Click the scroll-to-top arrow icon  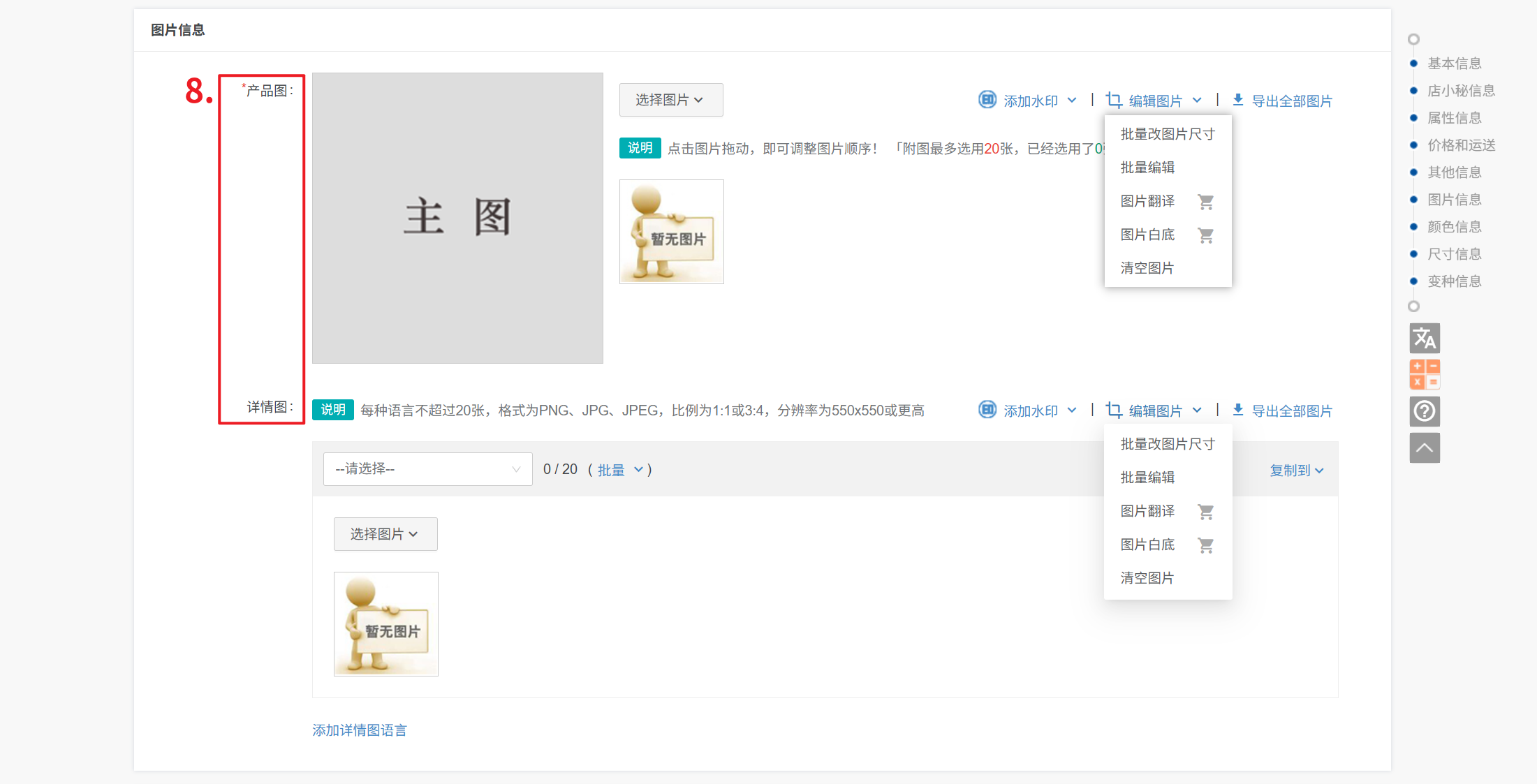pos(1424,448)
